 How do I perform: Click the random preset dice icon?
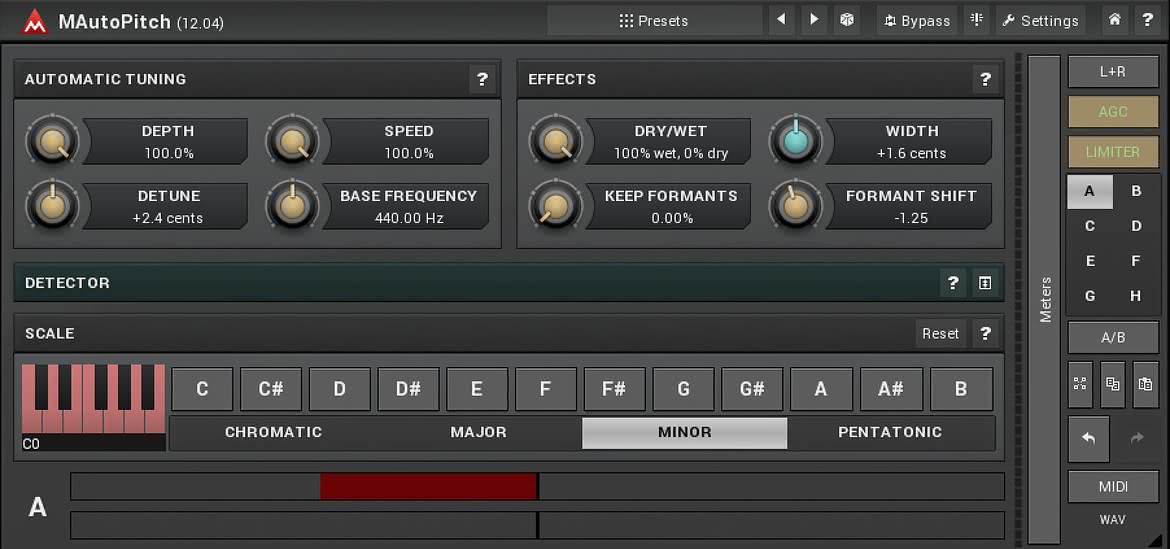[x=847, y=20]
